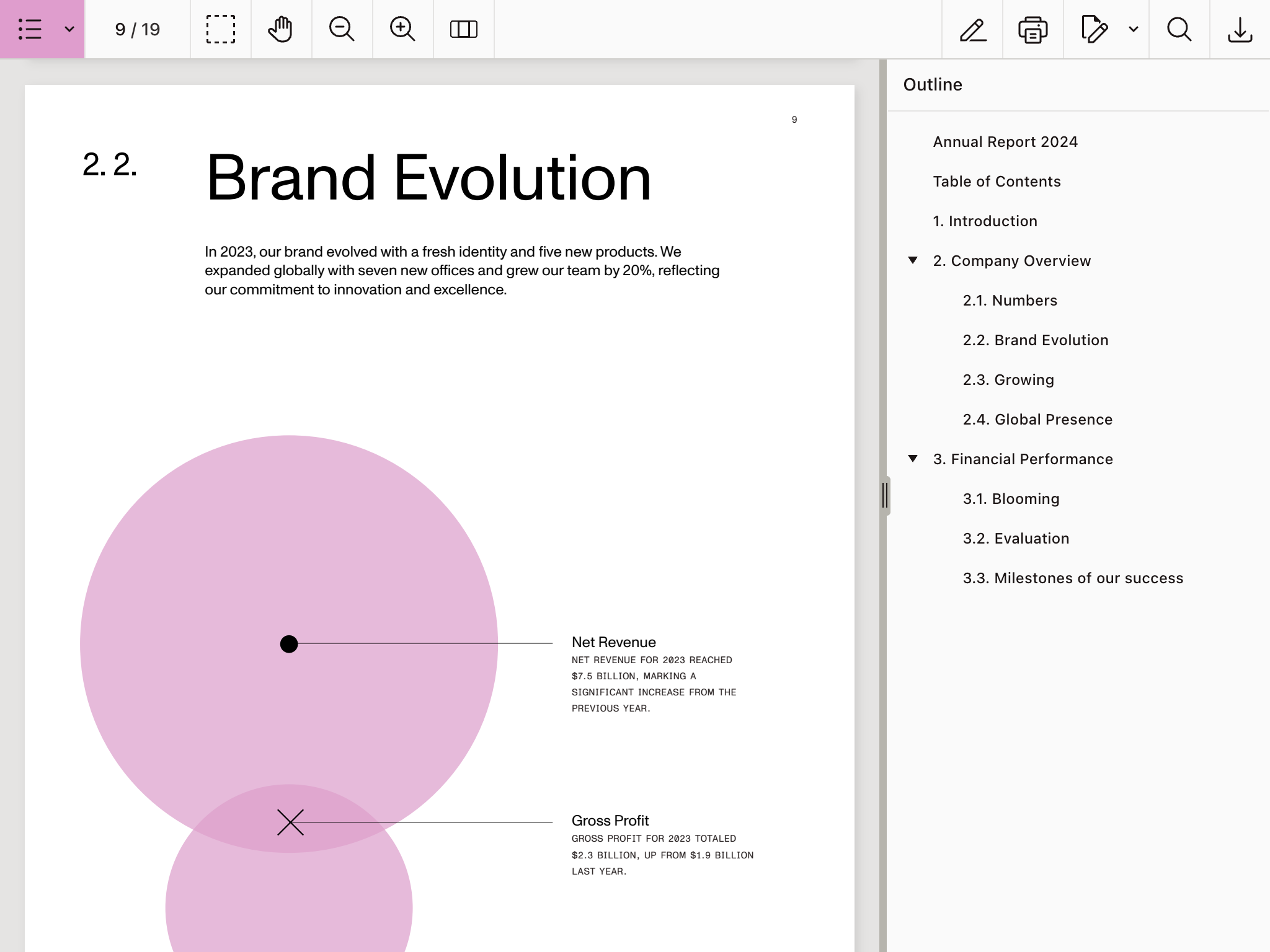Open sidebar mode dropdown chevron
The height and width of the screenshot is (952, 1270).
[69, 29]
